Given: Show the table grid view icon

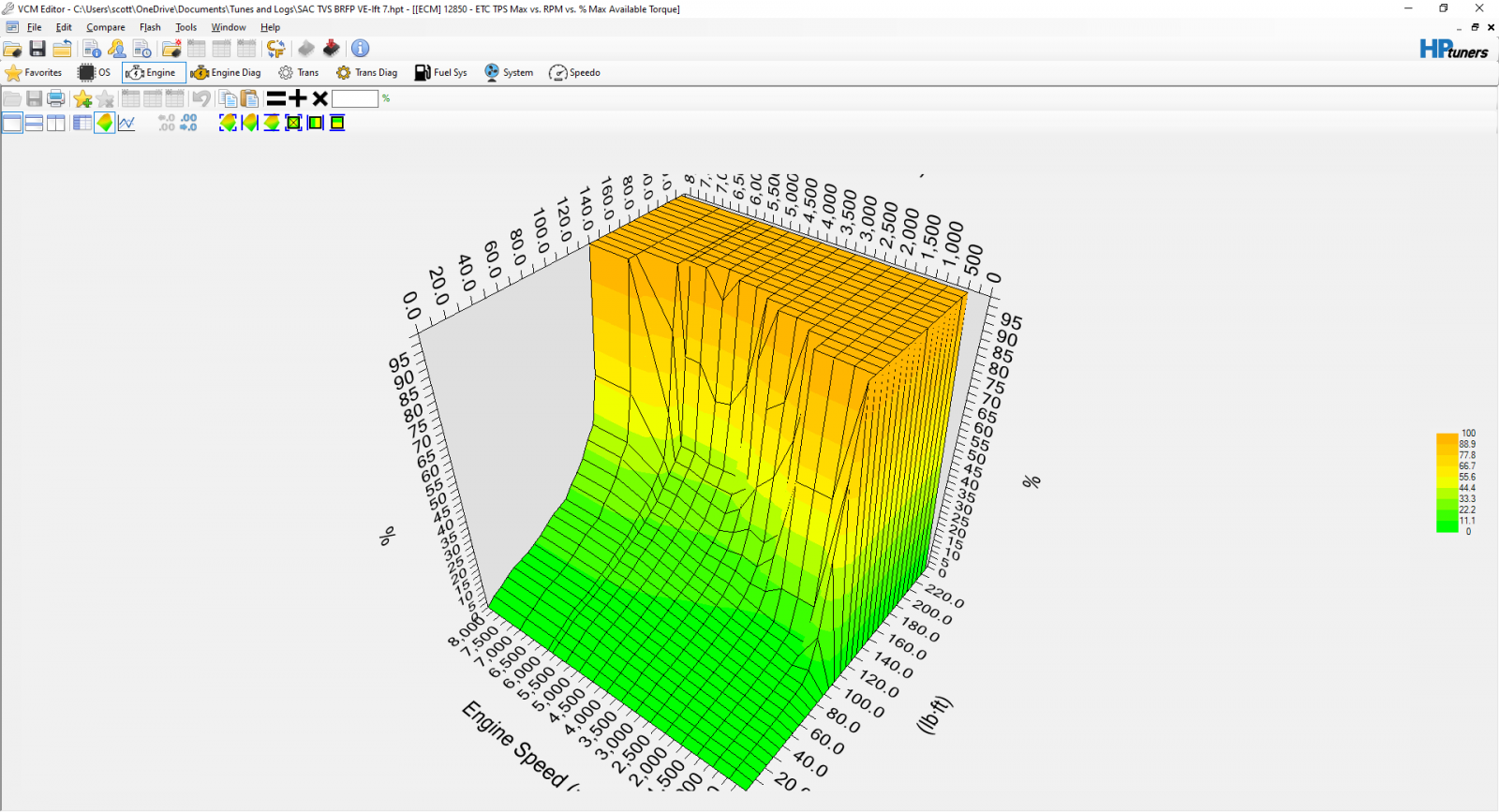Looking at the screenshot, I should click(x=82, y=123).
